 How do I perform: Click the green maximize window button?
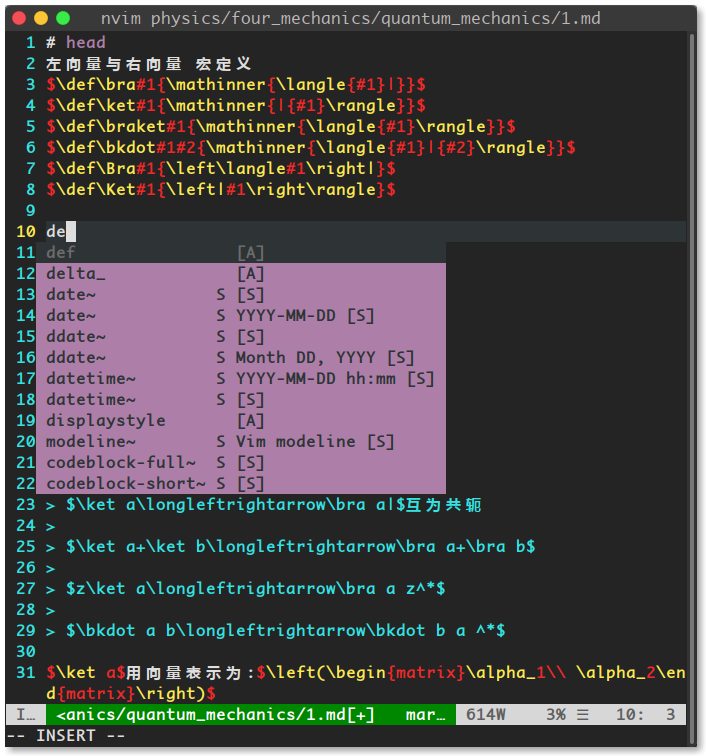pyautogui.click(x=63, y=18)
